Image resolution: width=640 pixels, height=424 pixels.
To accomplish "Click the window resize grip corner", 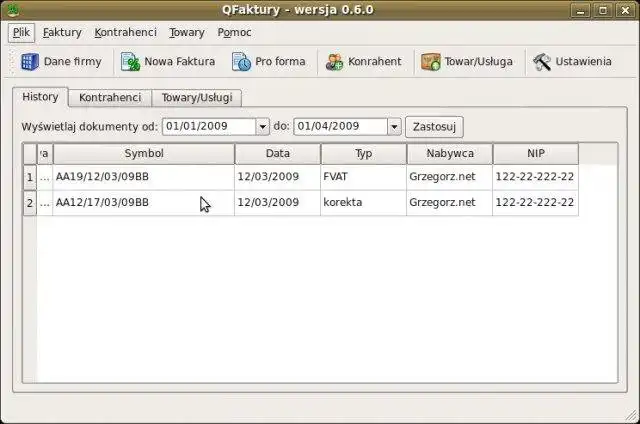I will click(631, 415).
